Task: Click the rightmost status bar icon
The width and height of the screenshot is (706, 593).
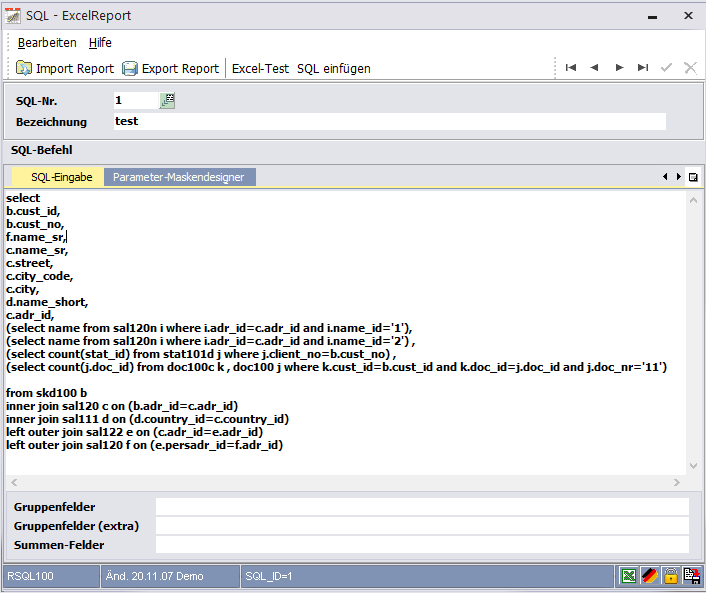Action: click(x=692, y=576)
